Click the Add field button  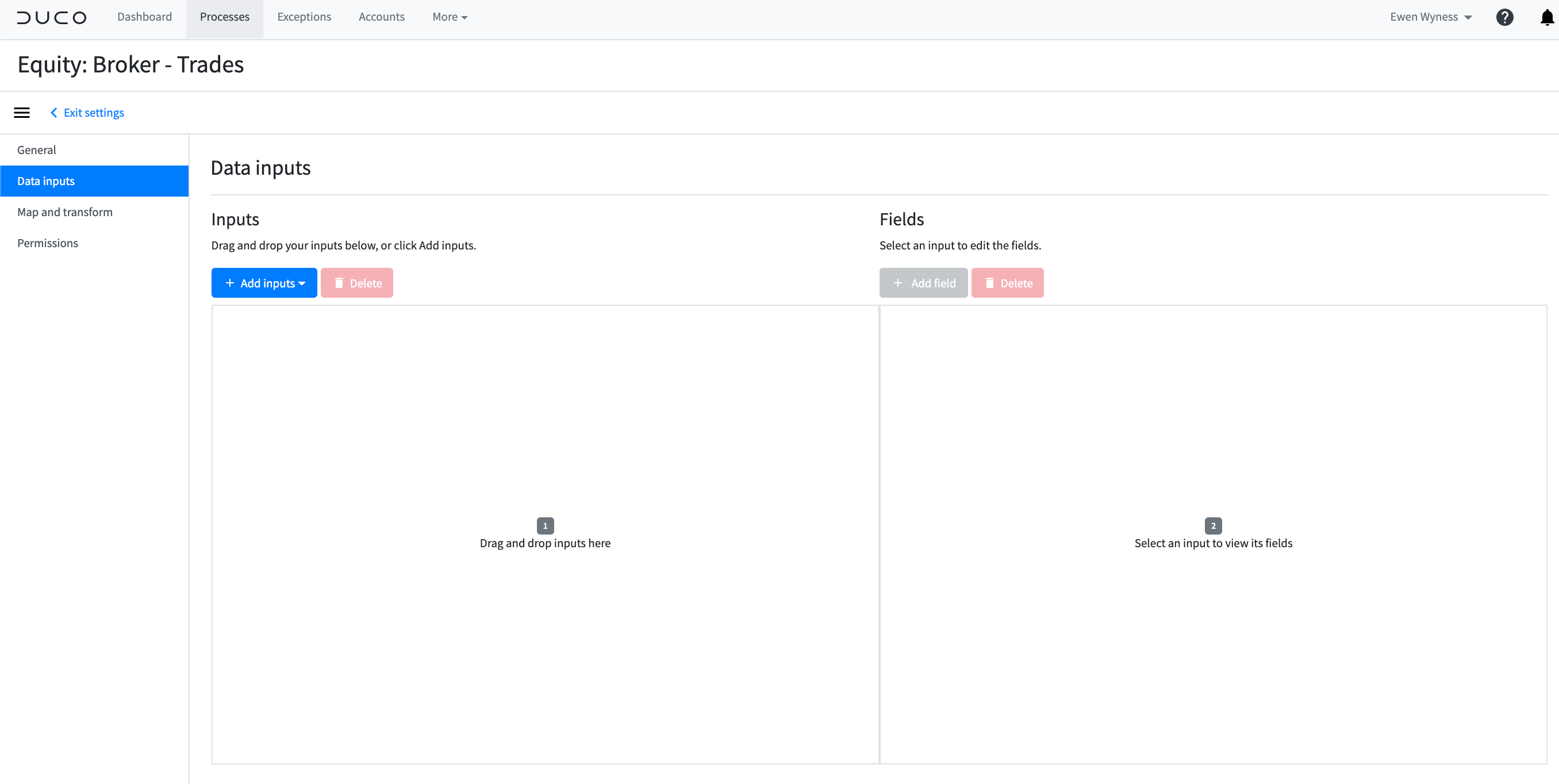(924, 283)
